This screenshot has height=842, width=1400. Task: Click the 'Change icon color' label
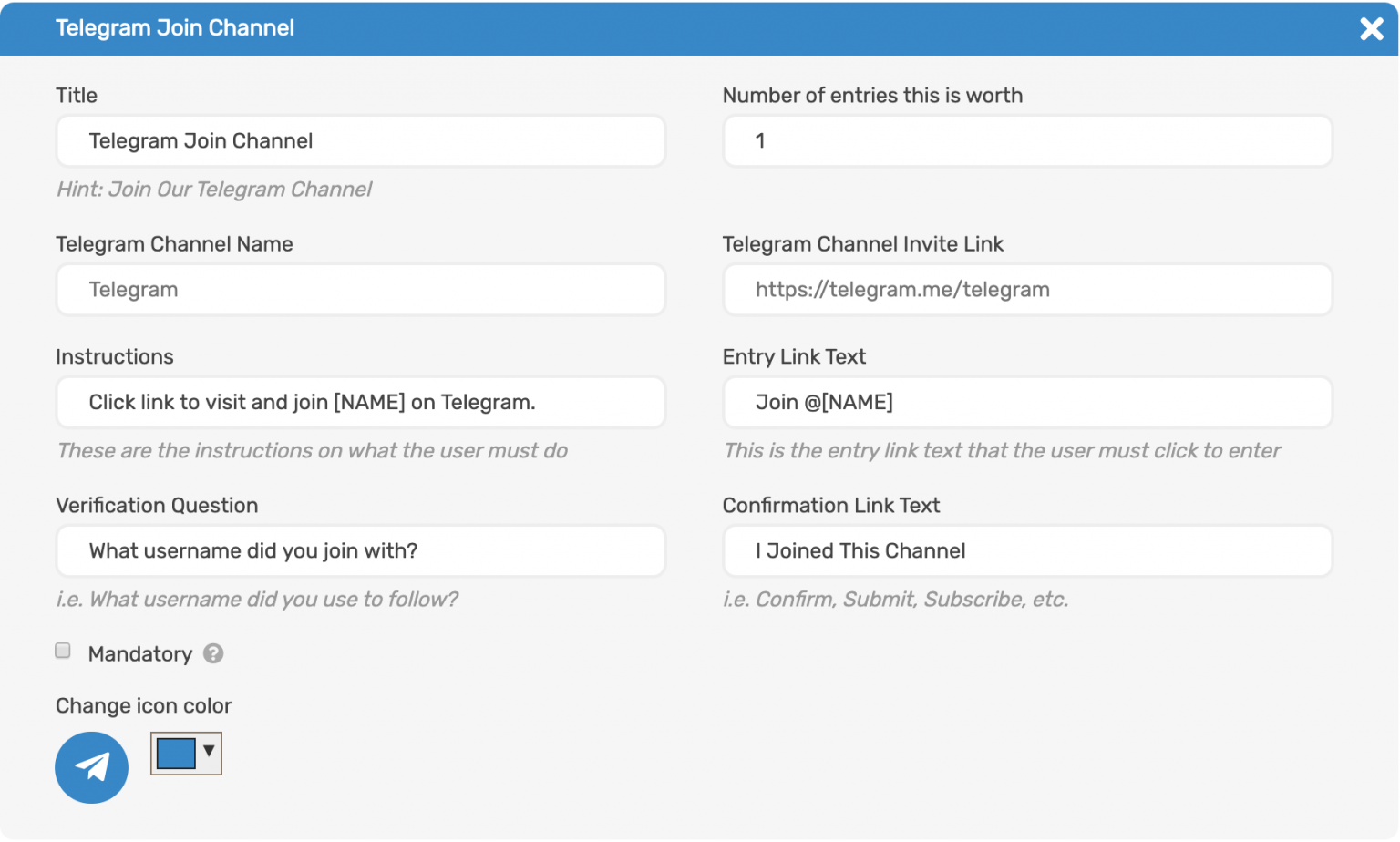(x=144, y=706)
